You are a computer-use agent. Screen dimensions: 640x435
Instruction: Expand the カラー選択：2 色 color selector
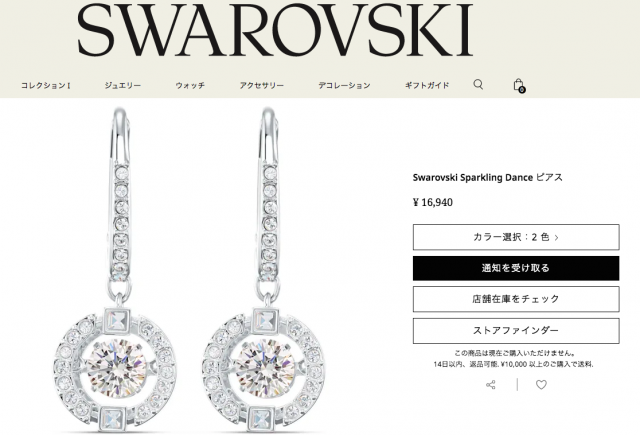tap(516, 237)
